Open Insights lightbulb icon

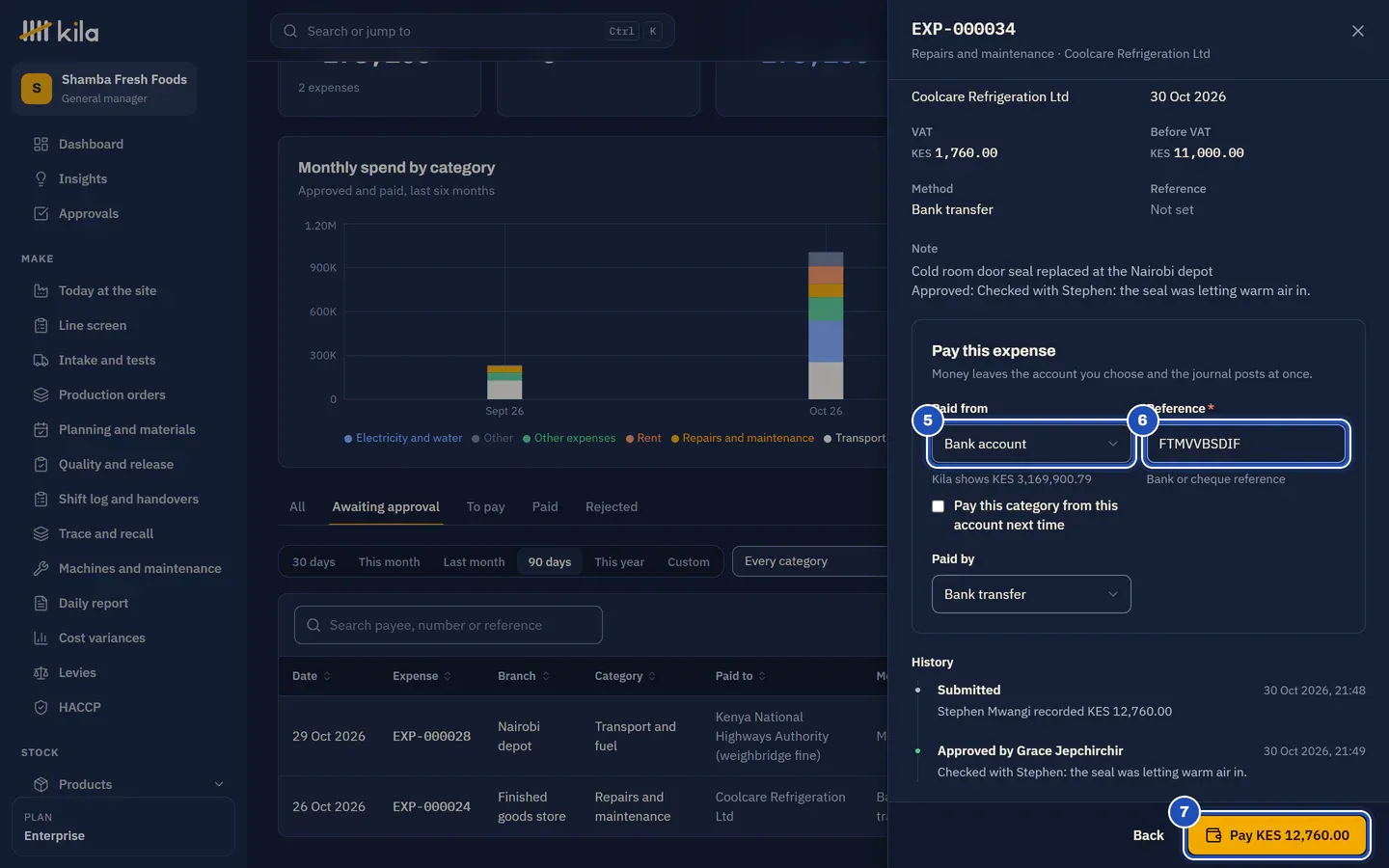41,179
